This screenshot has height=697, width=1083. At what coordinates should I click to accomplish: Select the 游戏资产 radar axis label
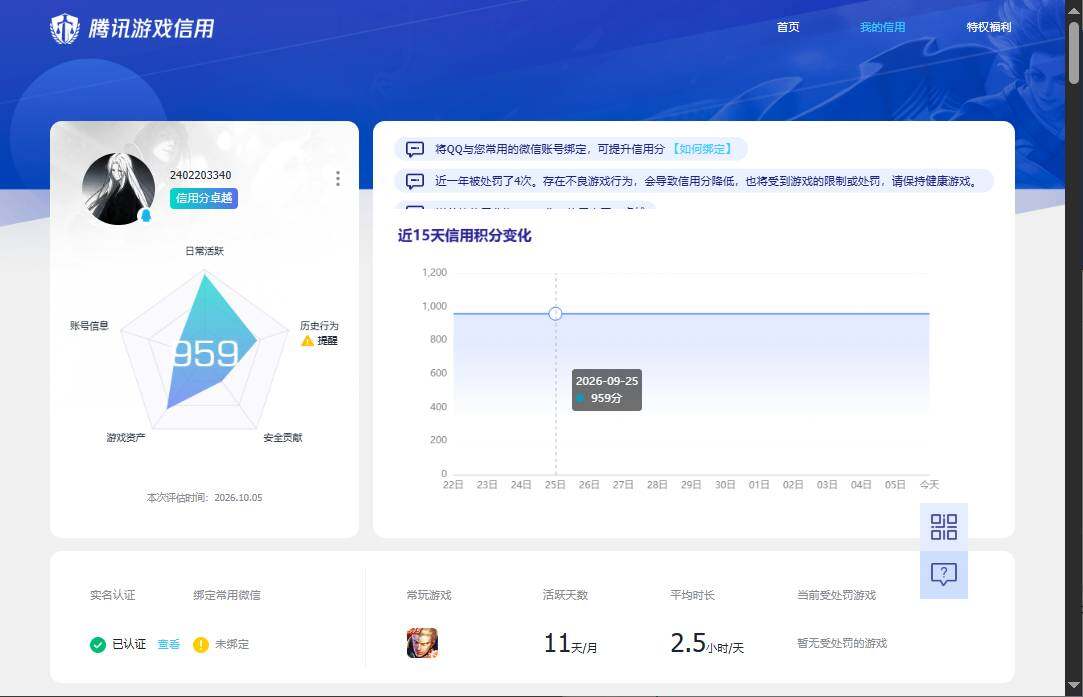coord(126,437)
